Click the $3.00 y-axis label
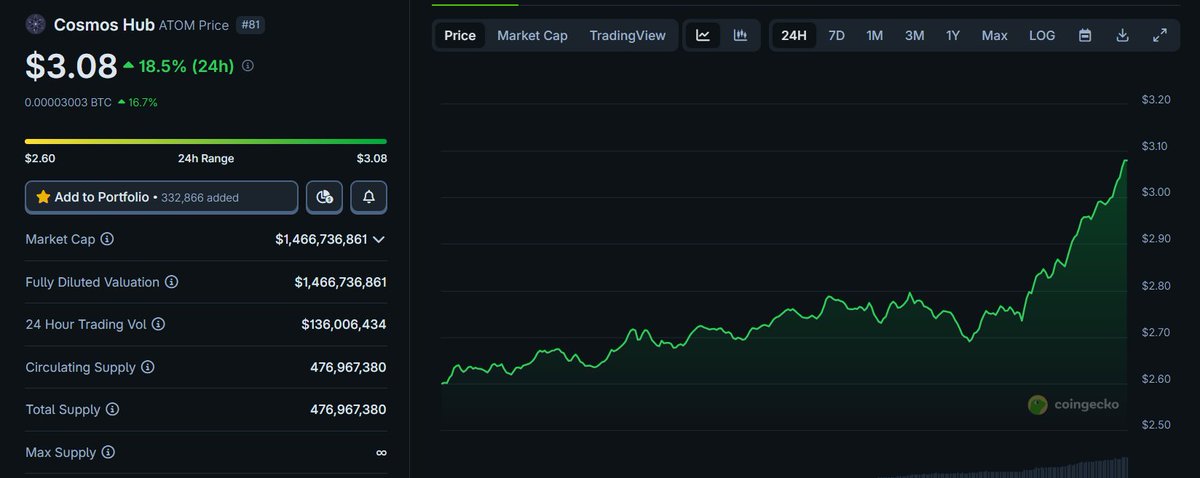This screenshot has width=1200, height=478. pyautogui.click(x=1156, y=192)
